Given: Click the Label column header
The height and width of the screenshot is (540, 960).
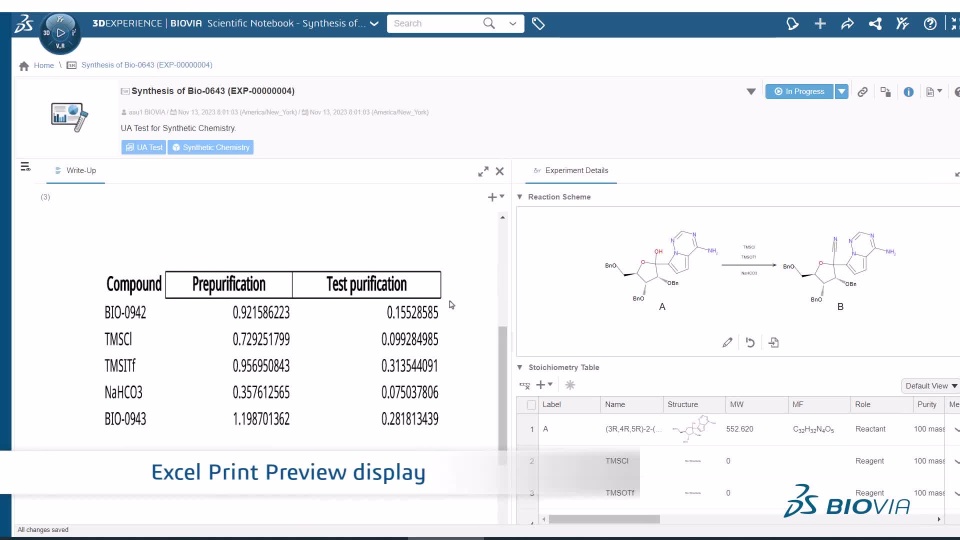Looking at the screenshot, I should [569, 405].
